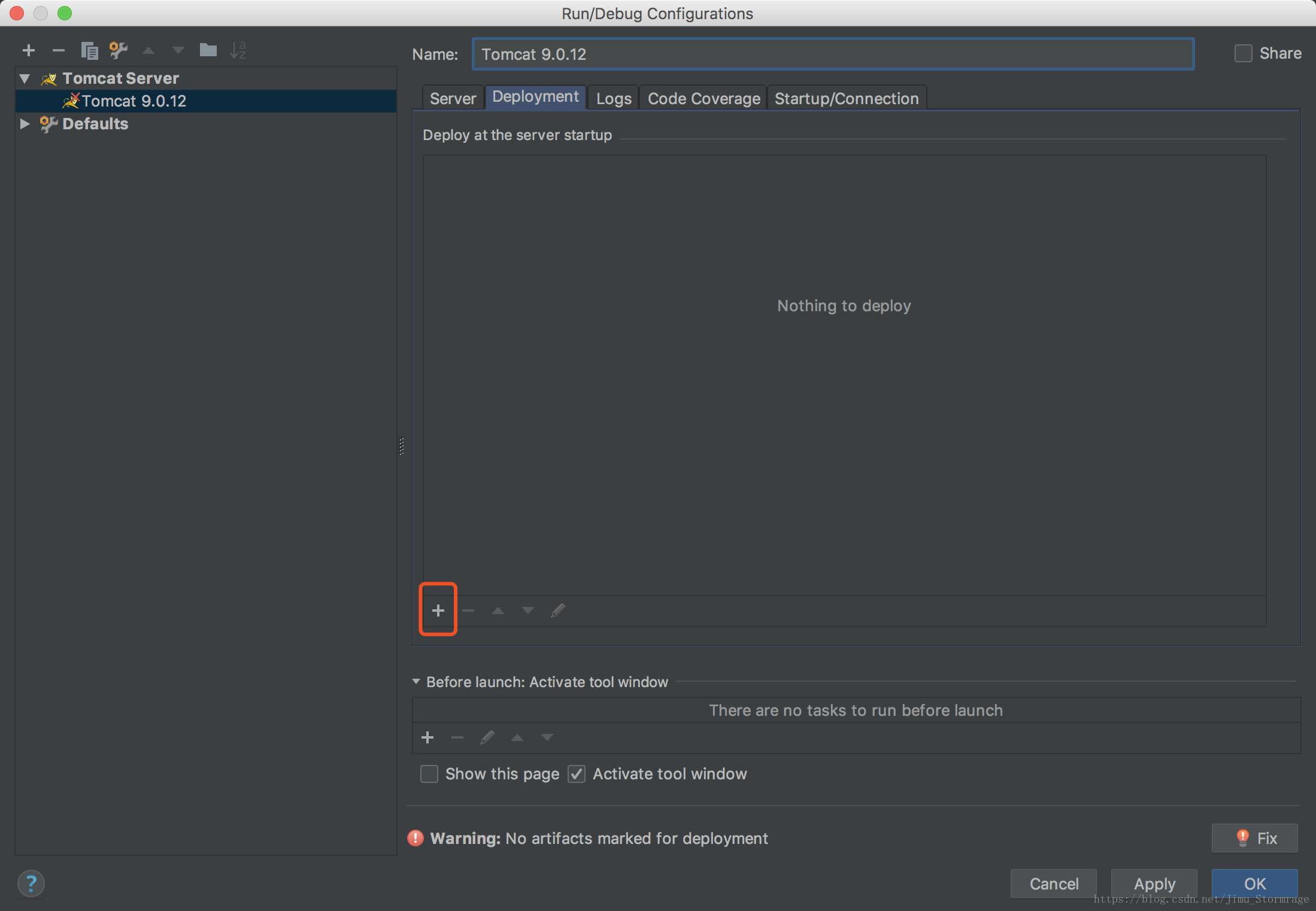Add artifact to deploy with plus icon
Screen dimensions: 1316x911
(438, 610)
